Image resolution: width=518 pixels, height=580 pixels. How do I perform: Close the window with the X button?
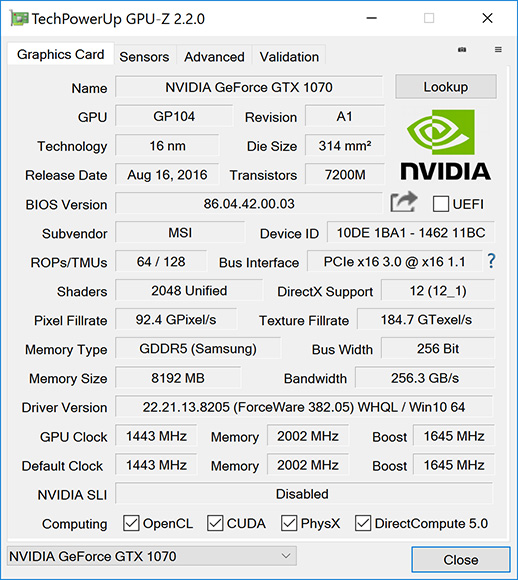point(487,18)
